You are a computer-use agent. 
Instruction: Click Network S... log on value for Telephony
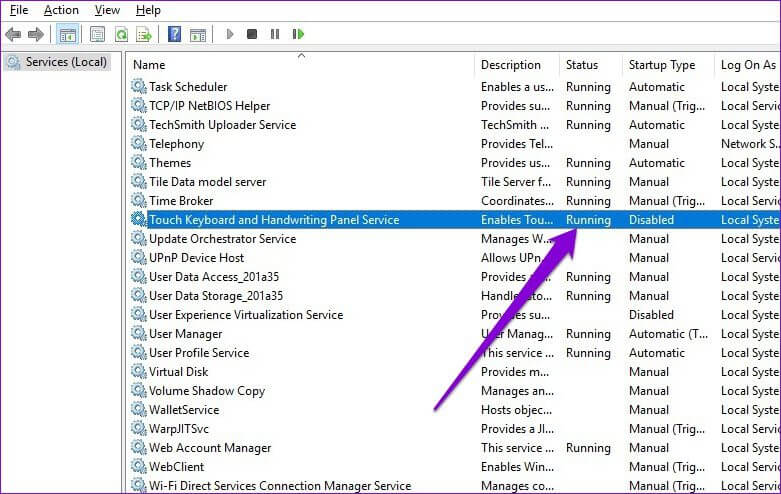(x=750, y=144)
